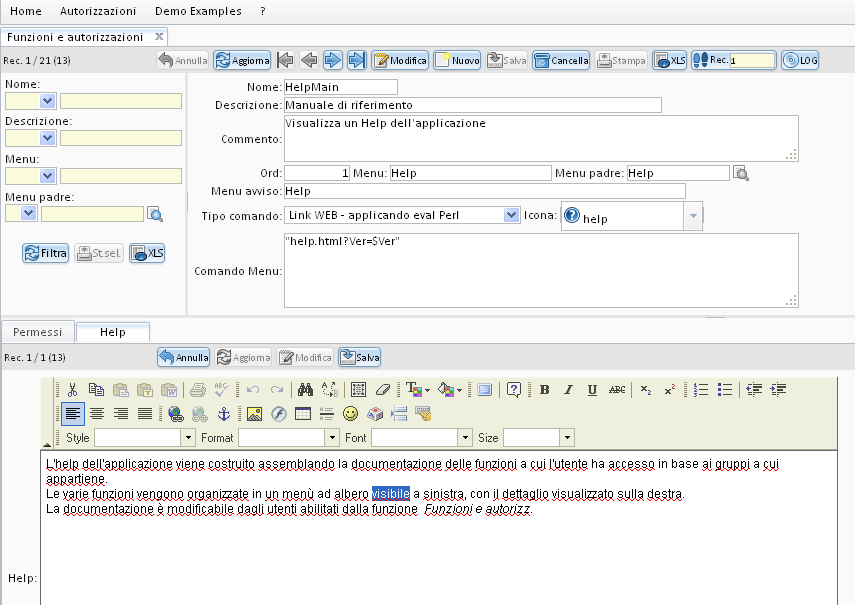
Task: Click the Insert Special Character icon
Action: tap(375, 414)
